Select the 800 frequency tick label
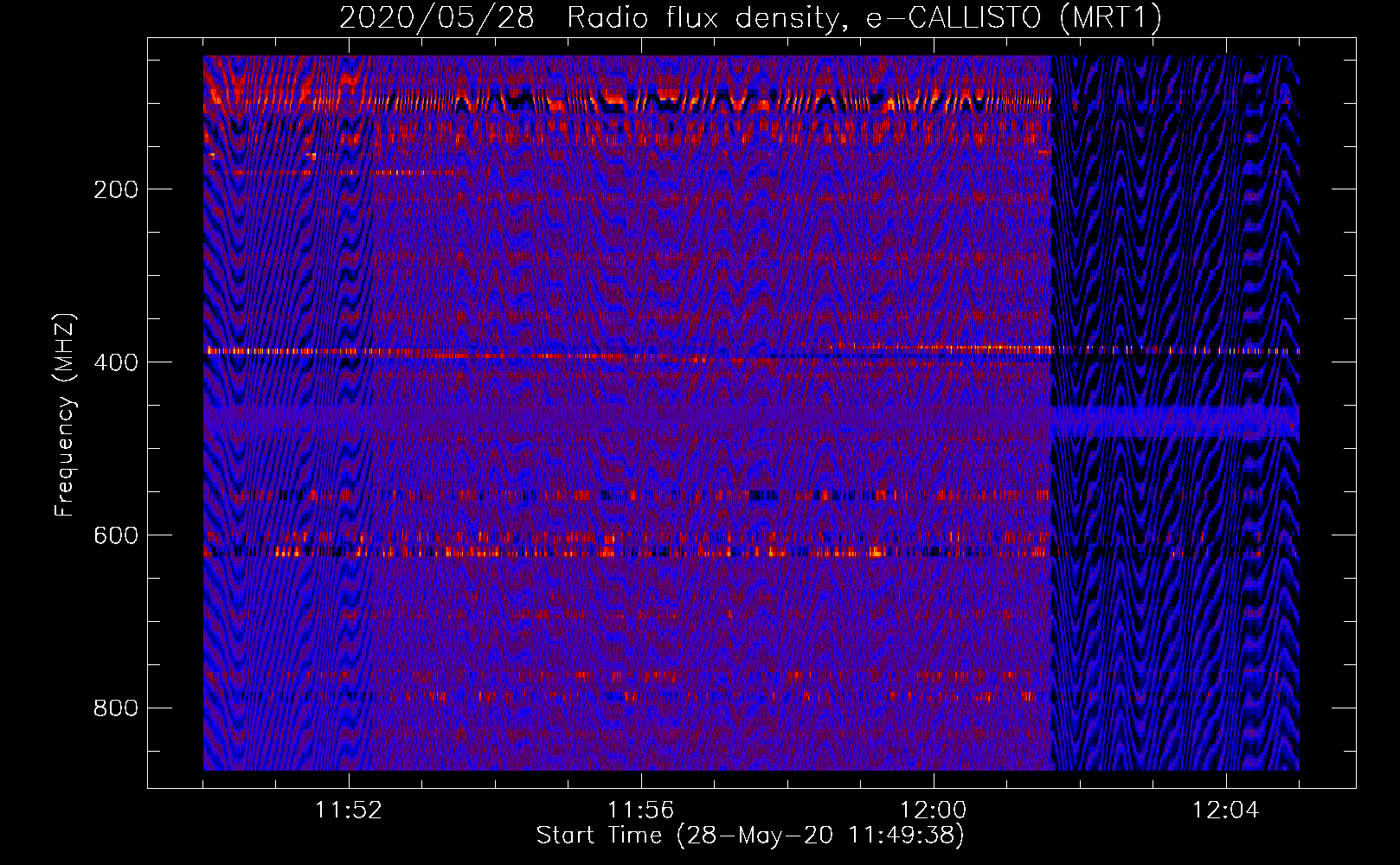This screenshot has width=1400, height=865. click(116, 708)
